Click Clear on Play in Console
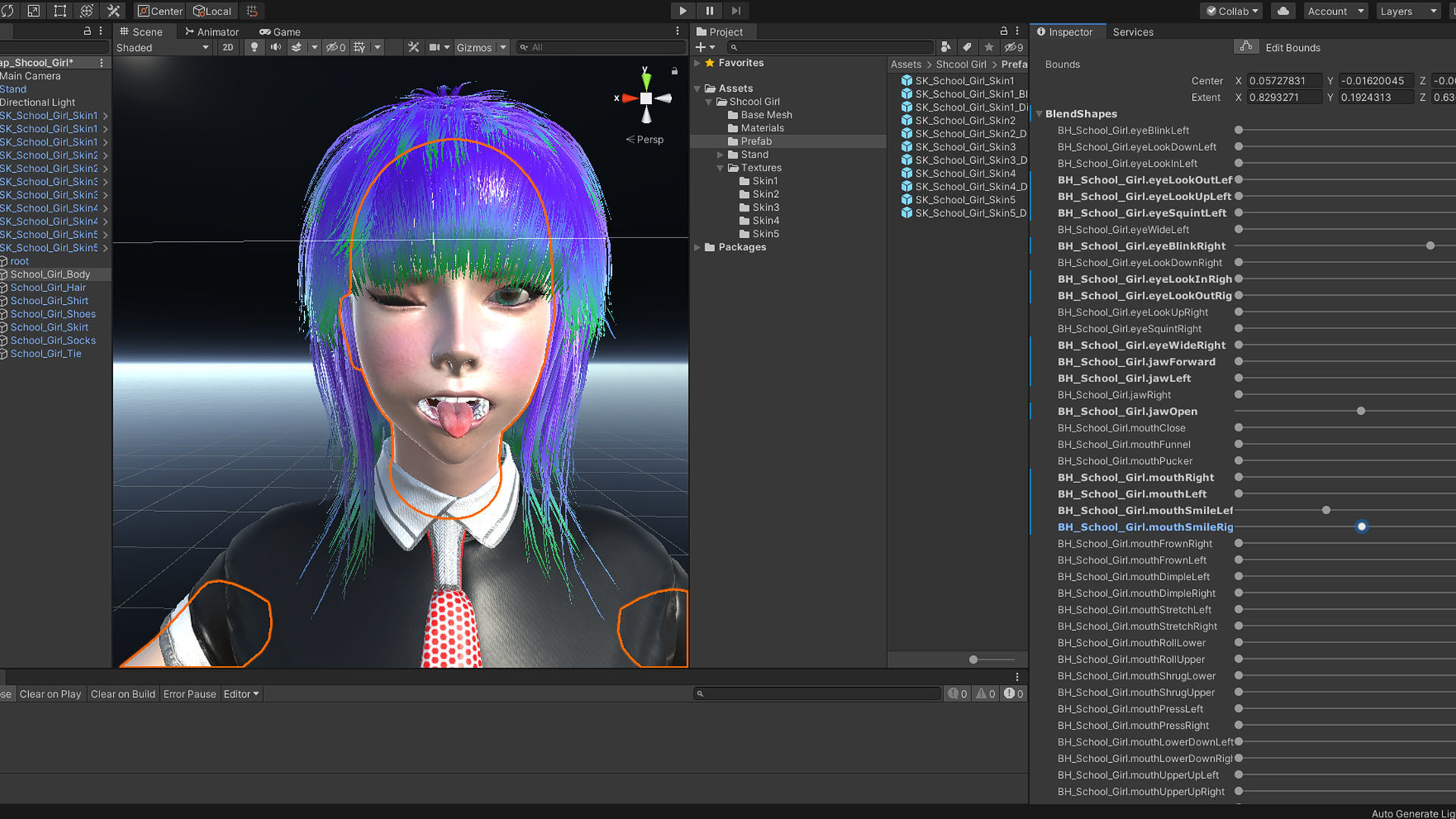Screen dimensions: 1456x819 (50, 694)
